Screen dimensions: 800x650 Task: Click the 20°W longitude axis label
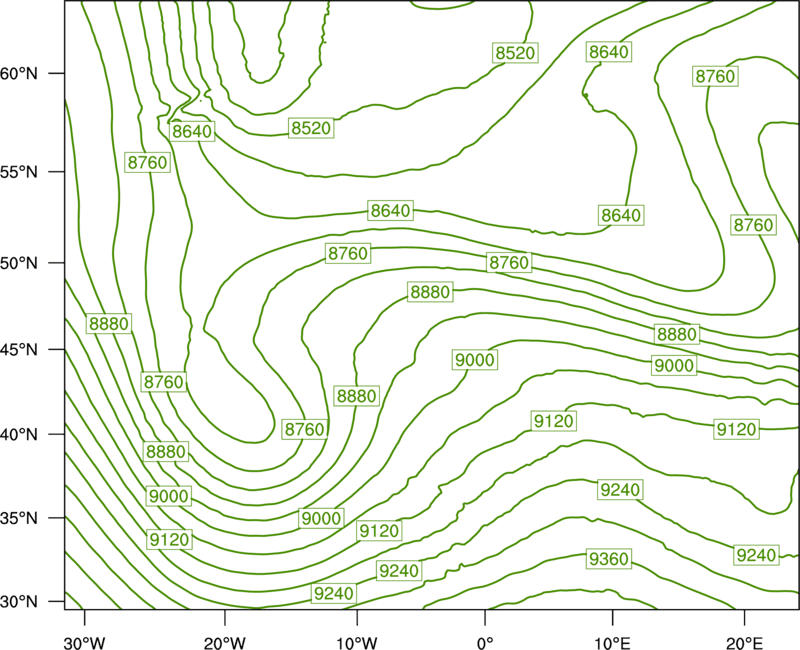click(x=225, y=643)
